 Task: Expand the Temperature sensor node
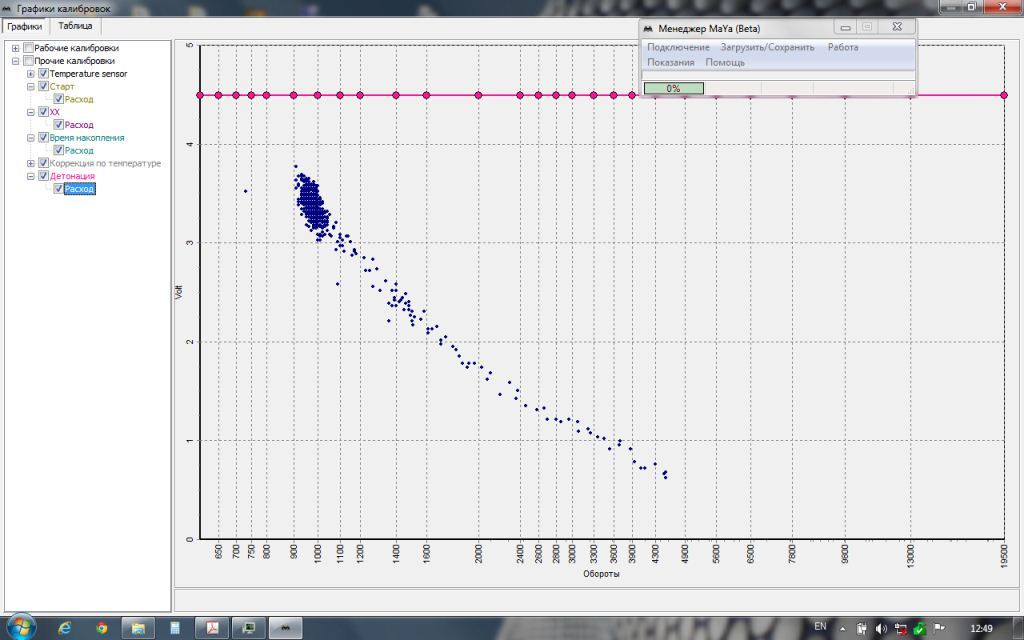pos(31,74)
